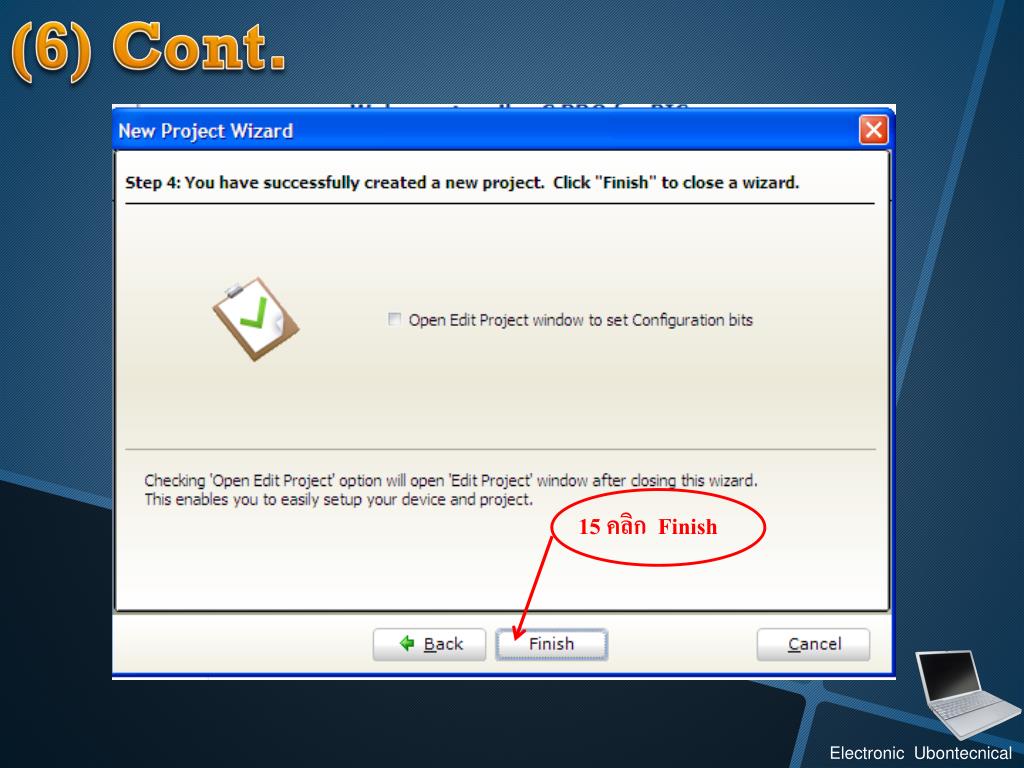This screenshot has width=1024, height=768.
Task: Click the green arrow icon on Back
Action: [407, 643]
